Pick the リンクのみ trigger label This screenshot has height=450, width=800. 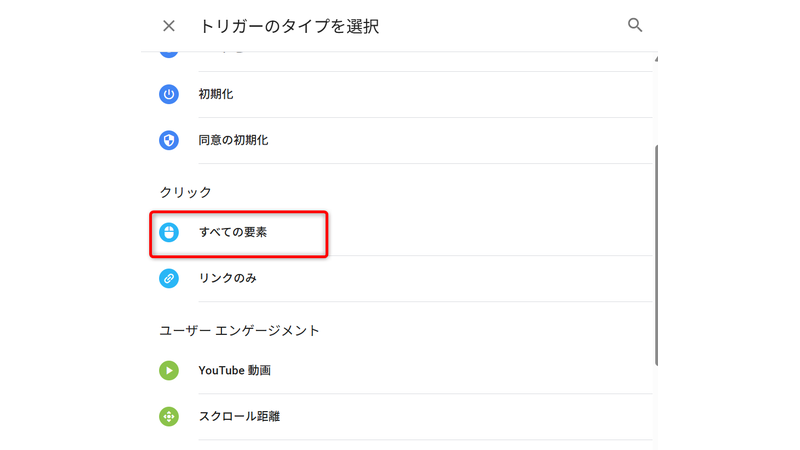click(x=227, y=278)
